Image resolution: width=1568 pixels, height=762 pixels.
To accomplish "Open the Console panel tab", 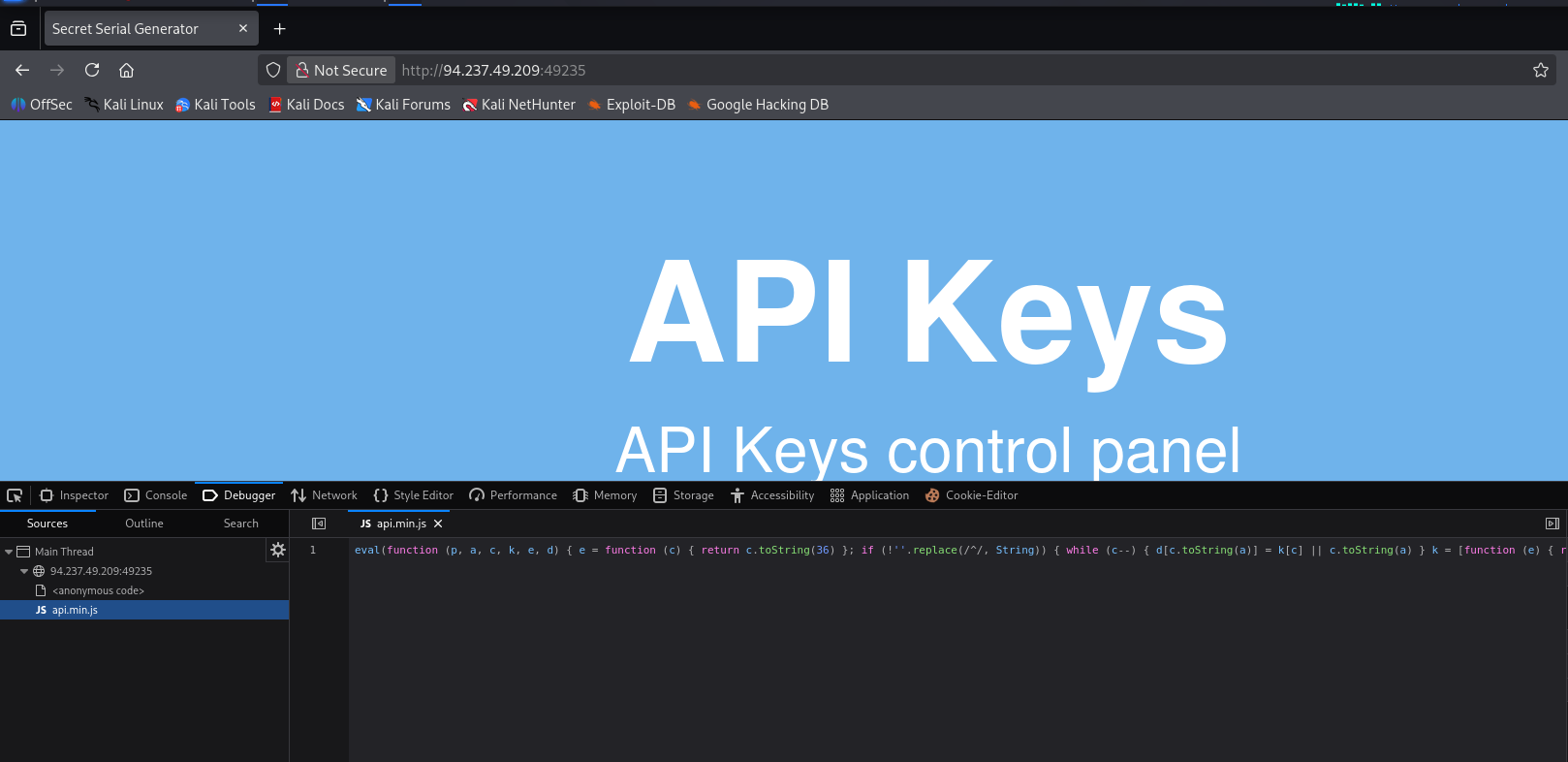I will click(x=156, y=495).
